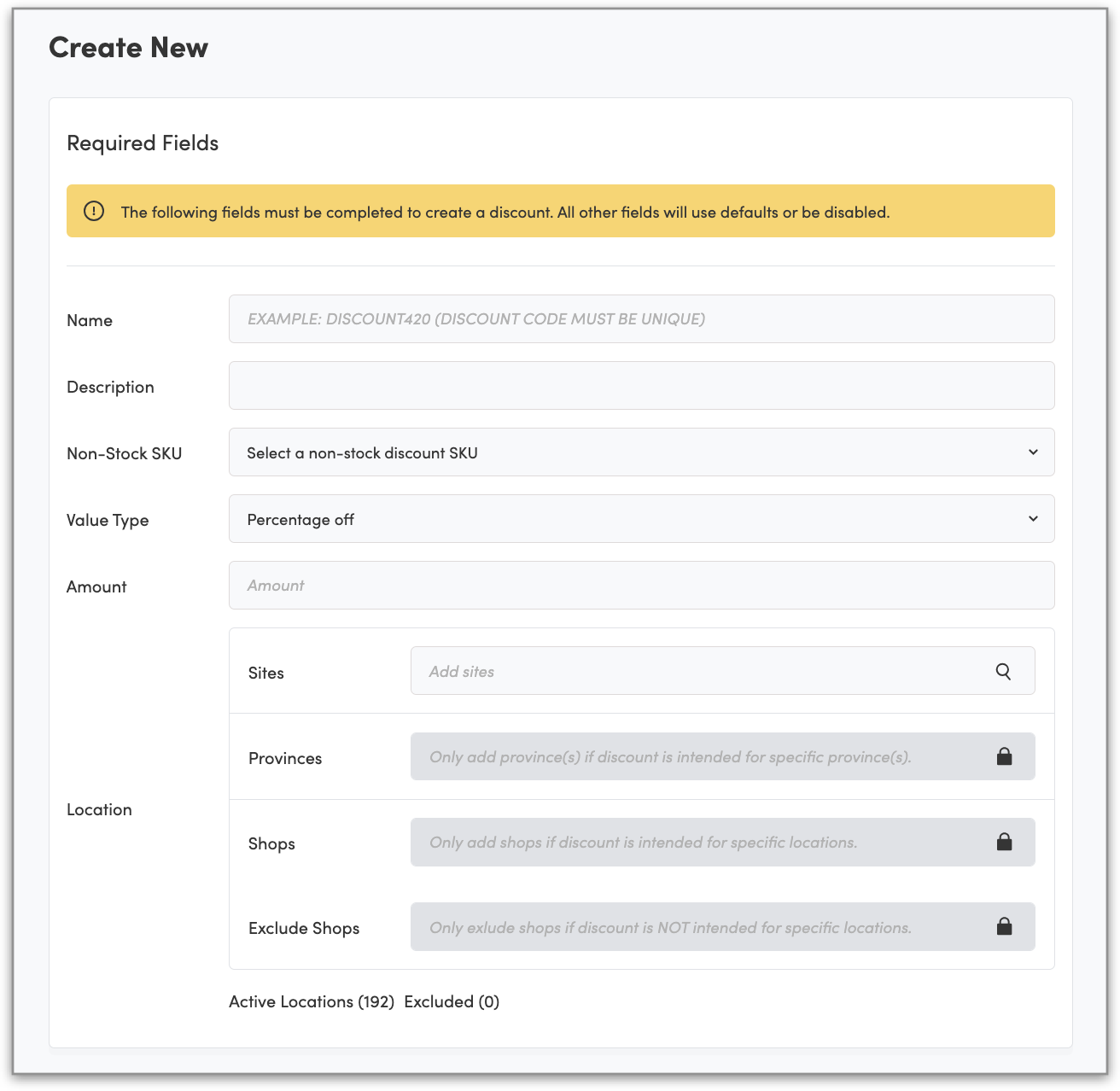The image size is (1120, 1091).
Task: Switch to the Excluded (0) tab
Action: click(452, 1001)
